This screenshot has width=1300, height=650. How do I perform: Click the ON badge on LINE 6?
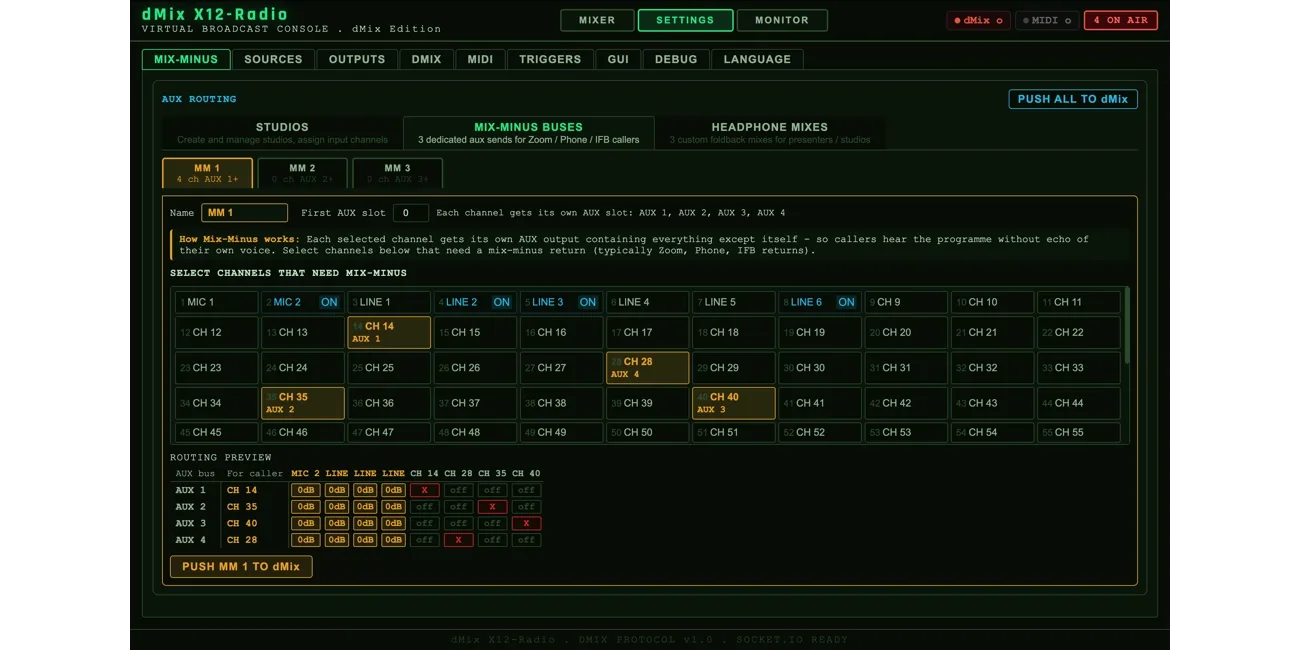click(x=846, y=302)
